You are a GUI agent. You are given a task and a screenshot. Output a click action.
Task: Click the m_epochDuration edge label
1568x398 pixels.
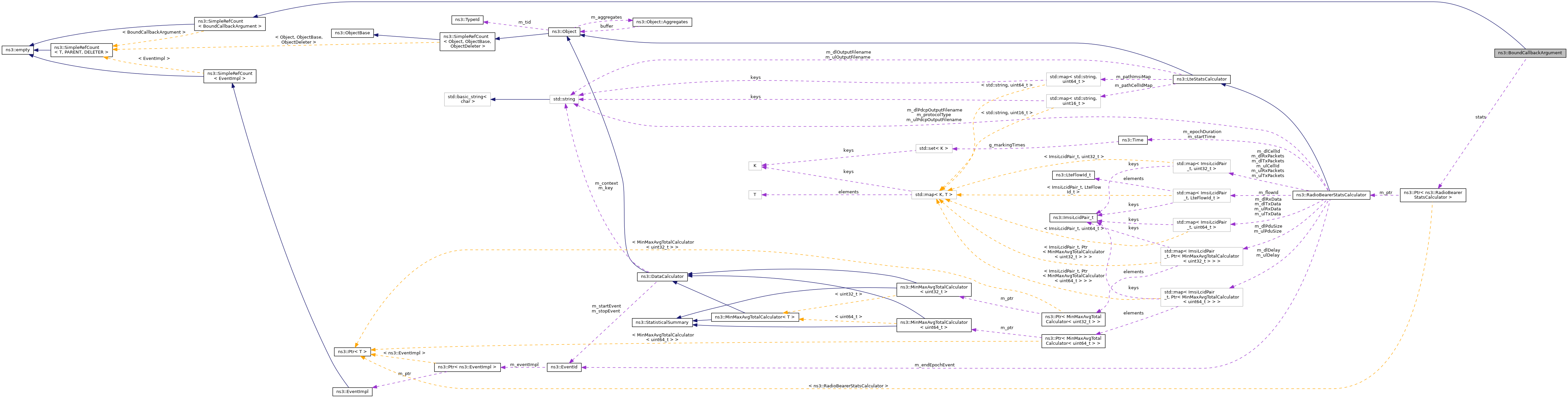point(1202,131)
